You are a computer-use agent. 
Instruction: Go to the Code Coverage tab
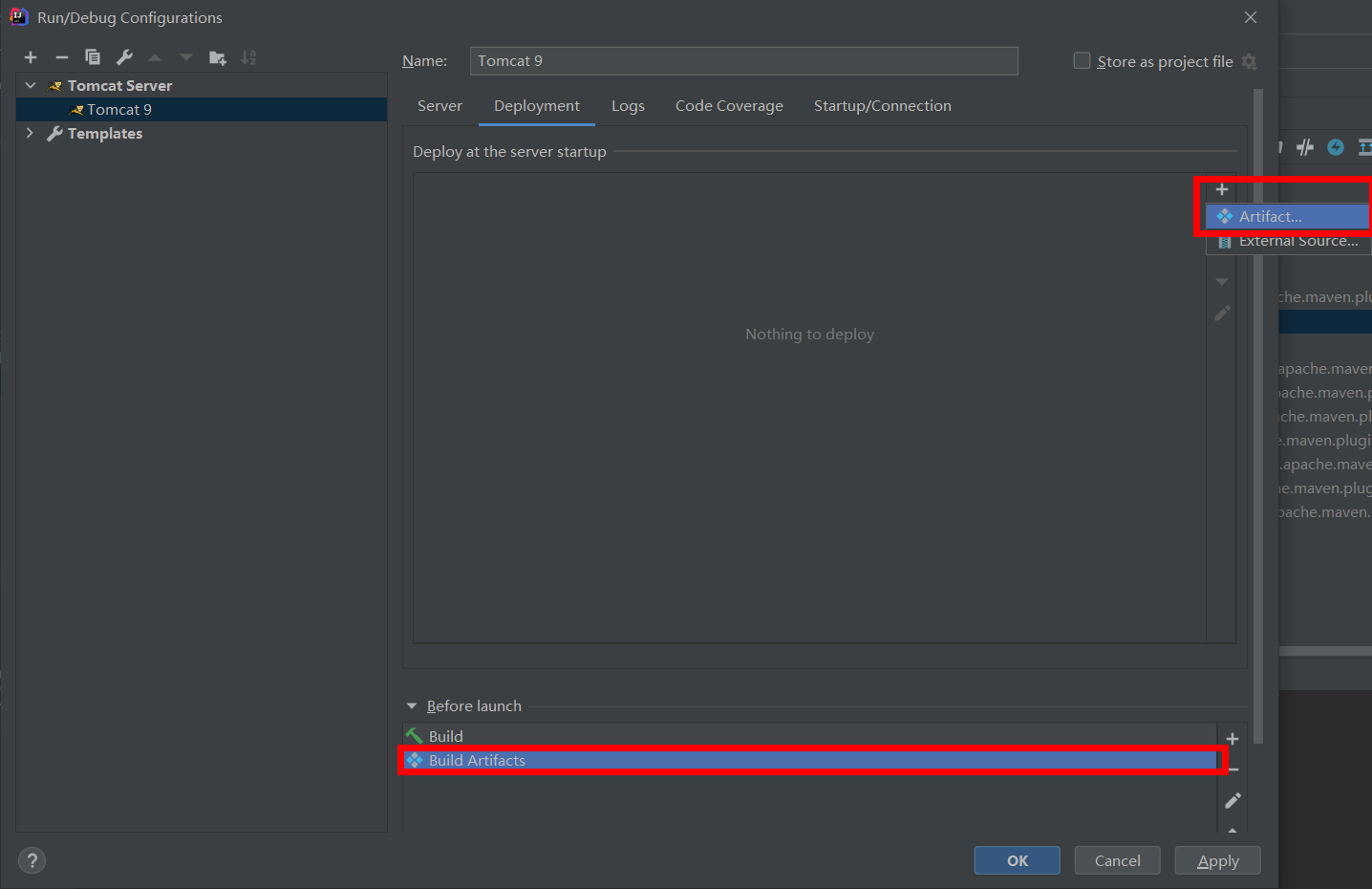(x=729, y=106)
